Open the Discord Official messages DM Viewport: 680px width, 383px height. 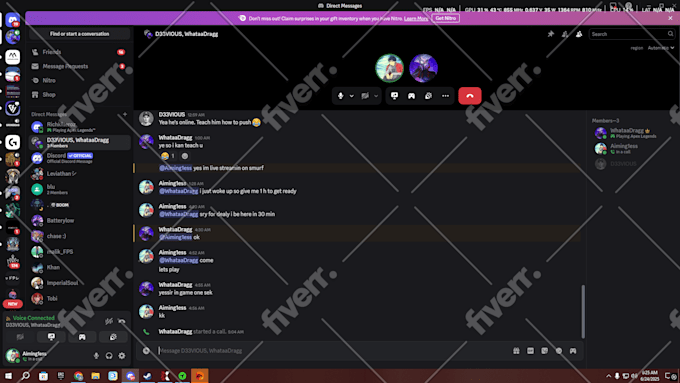(x=79, y=158)
